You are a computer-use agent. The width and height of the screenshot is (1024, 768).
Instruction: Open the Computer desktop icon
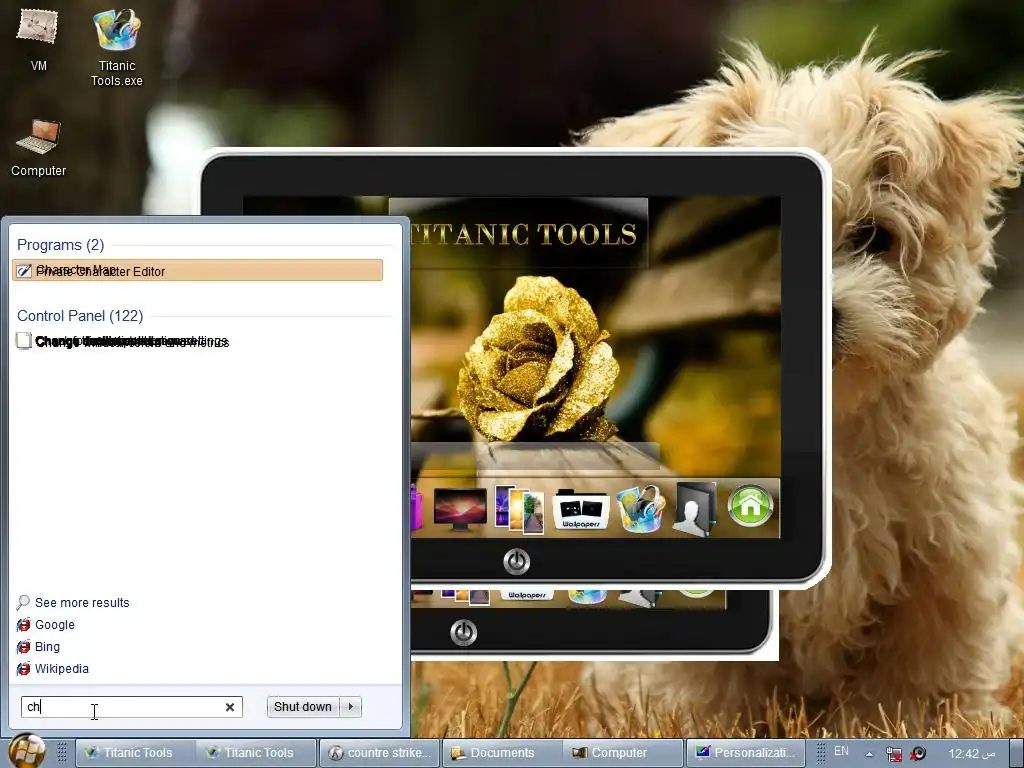point(38,148)
